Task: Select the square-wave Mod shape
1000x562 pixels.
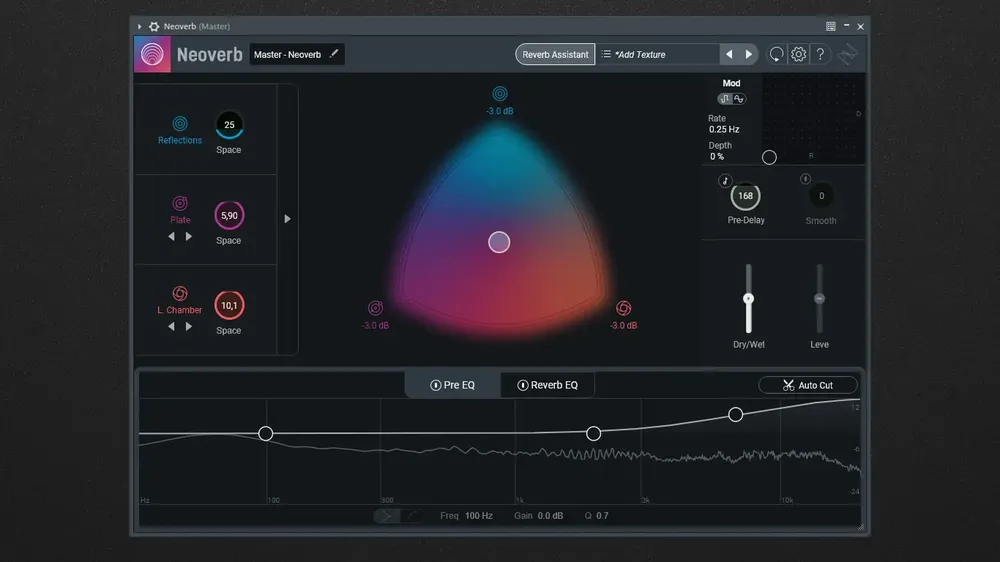Action: 724,99
